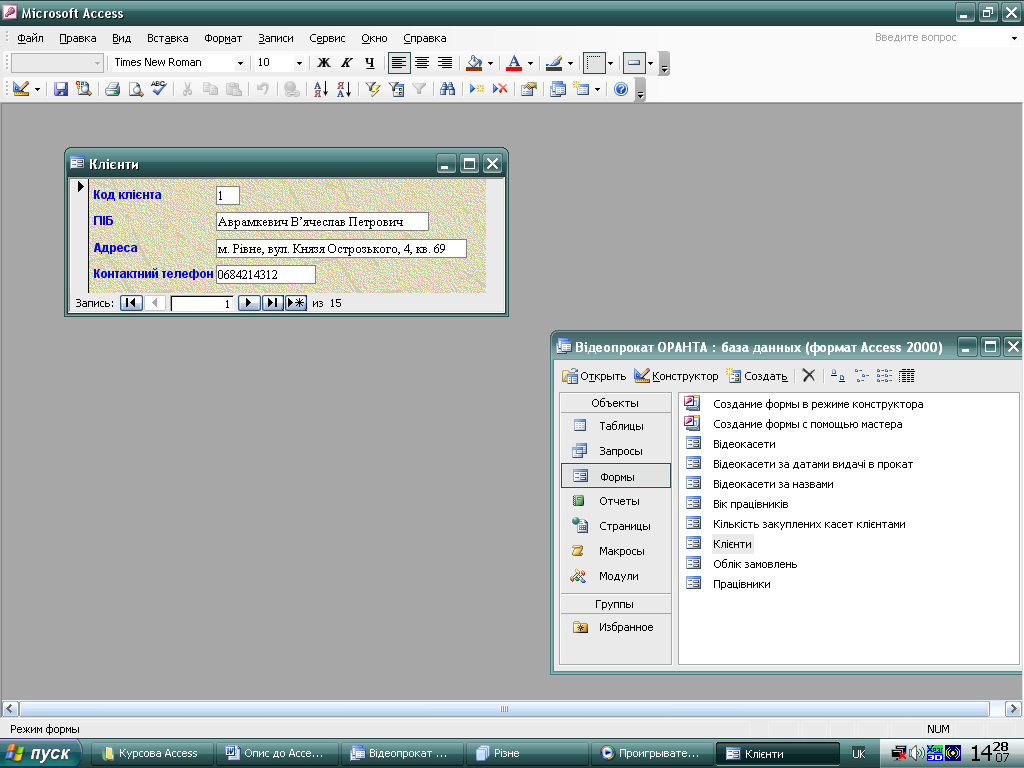Open the font size 10 dropdown
Viewport: 1024px width, 768px height.
pyautogui.click(x=298, y=63)
